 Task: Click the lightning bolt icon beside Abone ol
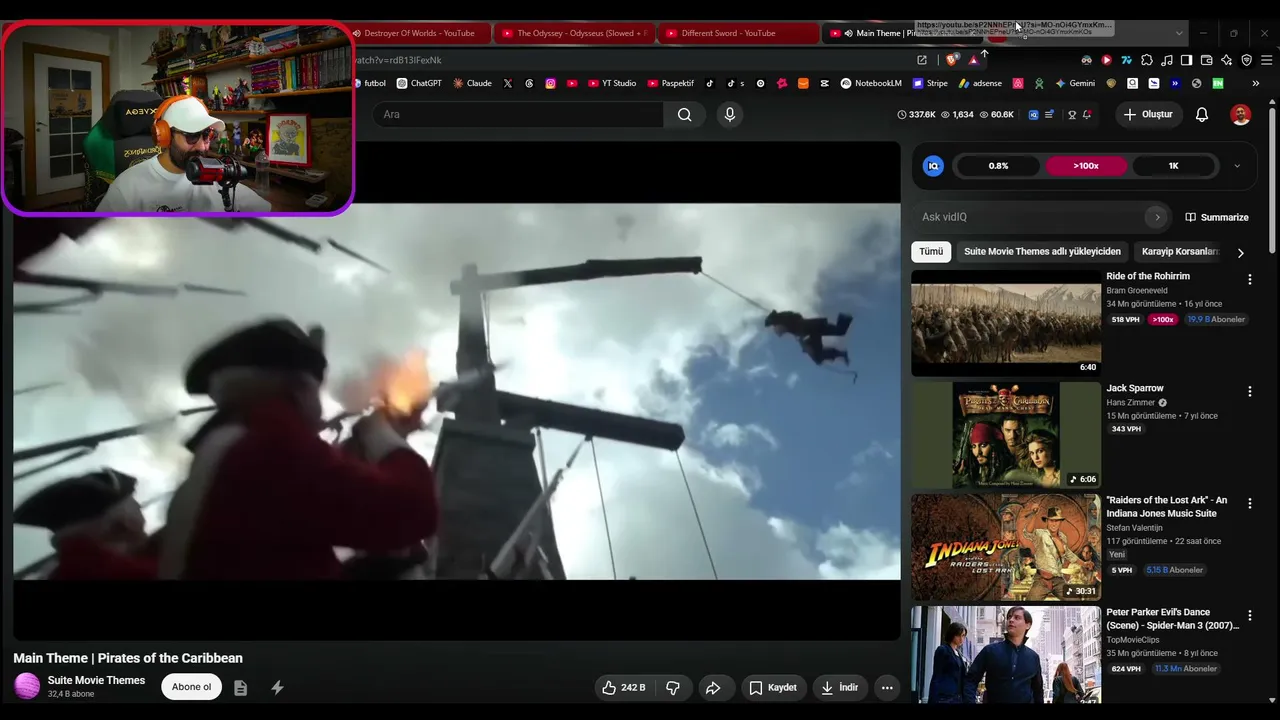[x=277, y=688]
